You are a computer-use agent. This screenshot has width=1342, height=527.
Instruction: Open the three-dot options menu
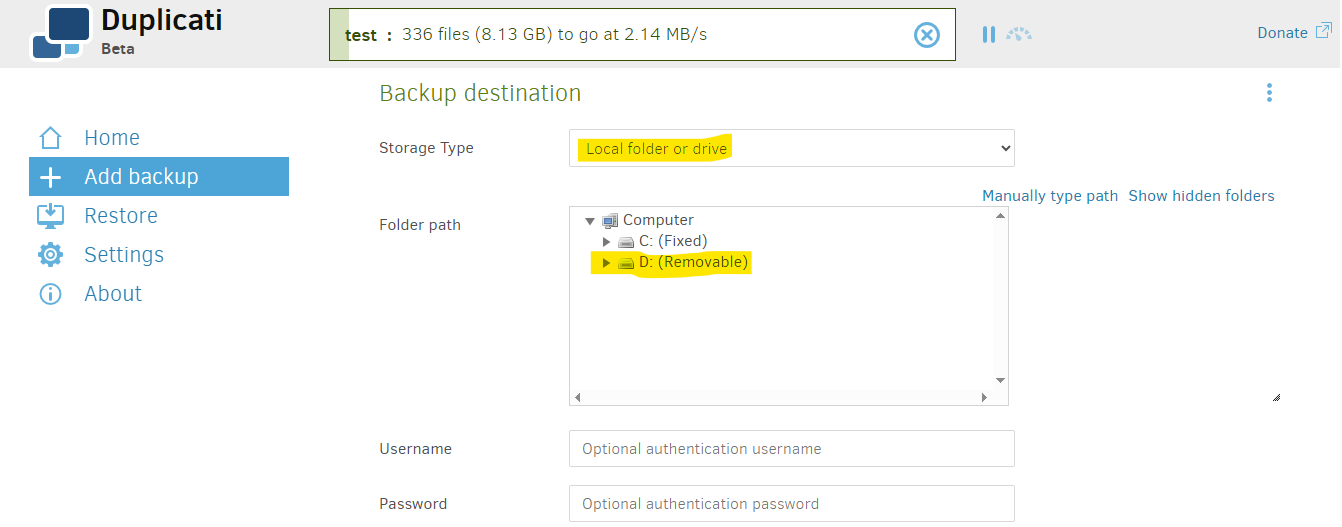[x=1269, y=93]
